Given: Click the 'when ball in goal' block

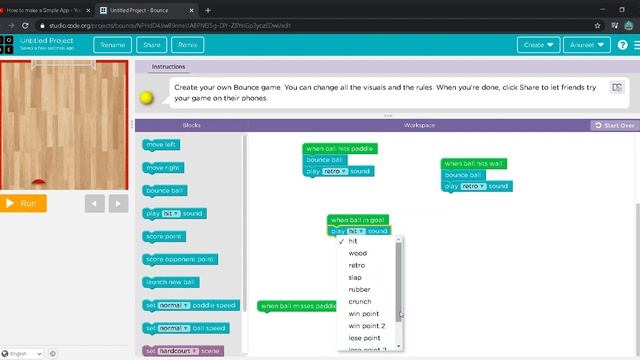Looking at the screenshot, I should (358, 220).
